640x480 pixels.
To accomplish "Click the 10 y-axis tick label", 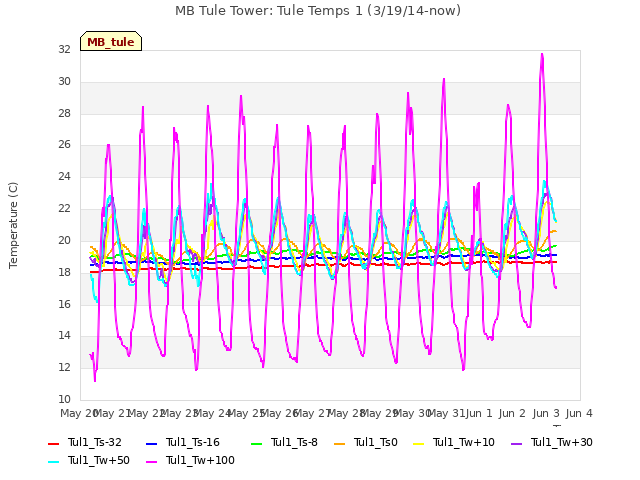I will pyautogui.click(x=64, y=399).
